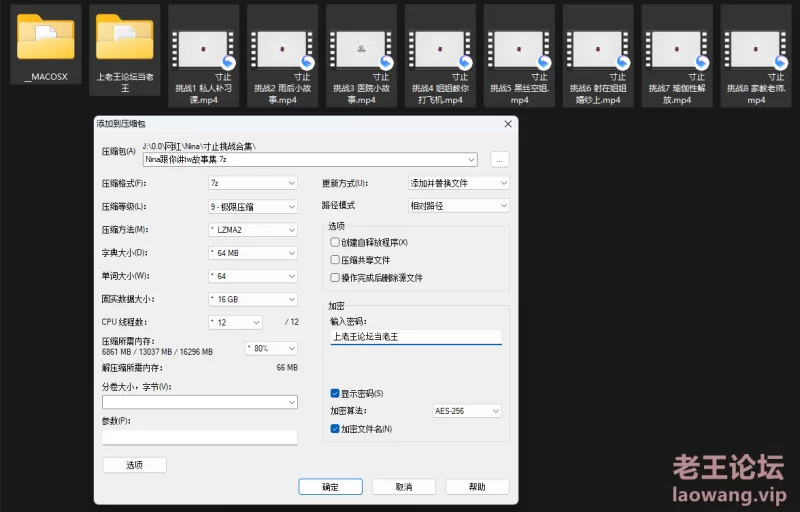Open the 路径模式 相对路径 dropdown

(459, 206)
